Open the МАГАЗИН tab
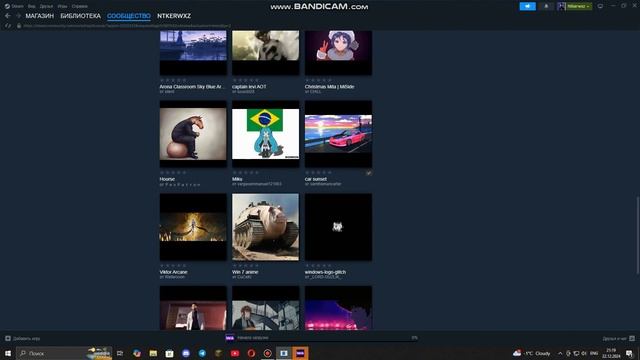640x360 pixels. 40,16
